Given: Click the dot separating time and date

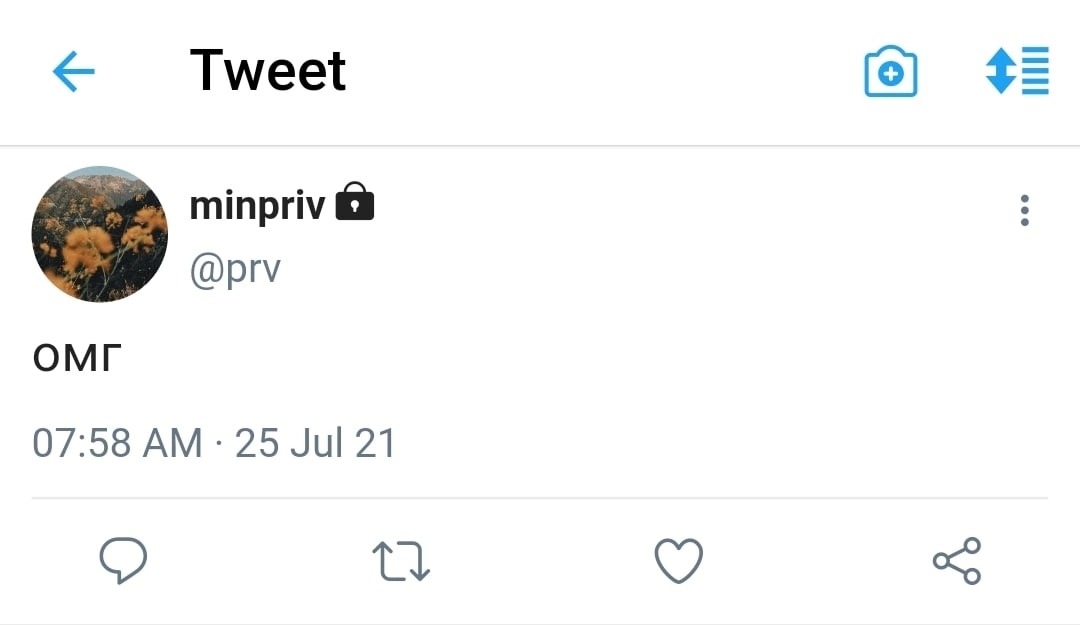Looking at the screenshot, I should pos(219,443).
